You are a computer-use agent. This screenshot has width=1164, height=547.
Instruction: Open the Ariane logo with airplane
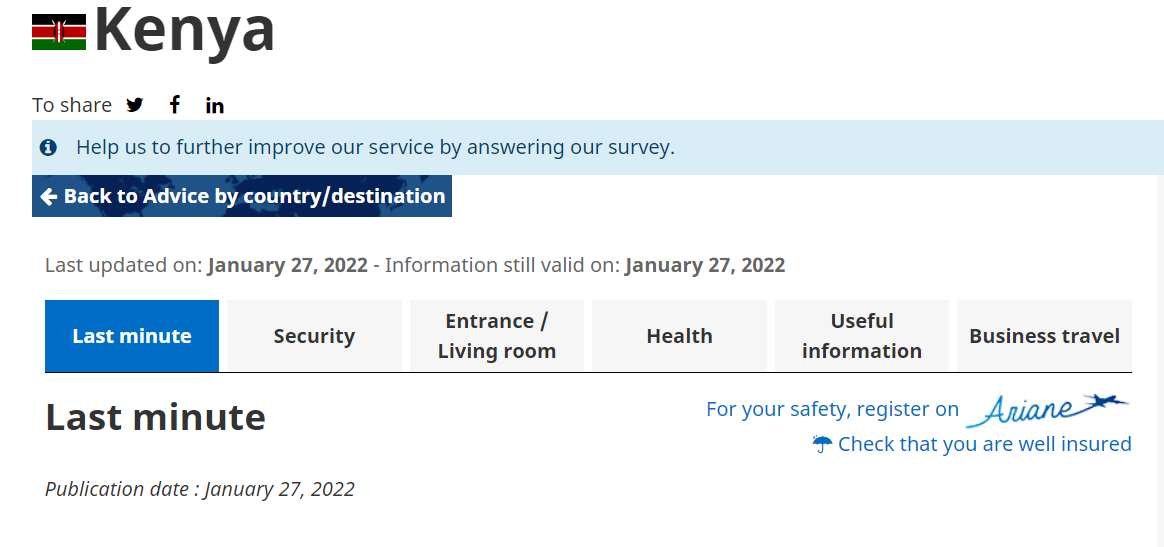(1047, 408)
